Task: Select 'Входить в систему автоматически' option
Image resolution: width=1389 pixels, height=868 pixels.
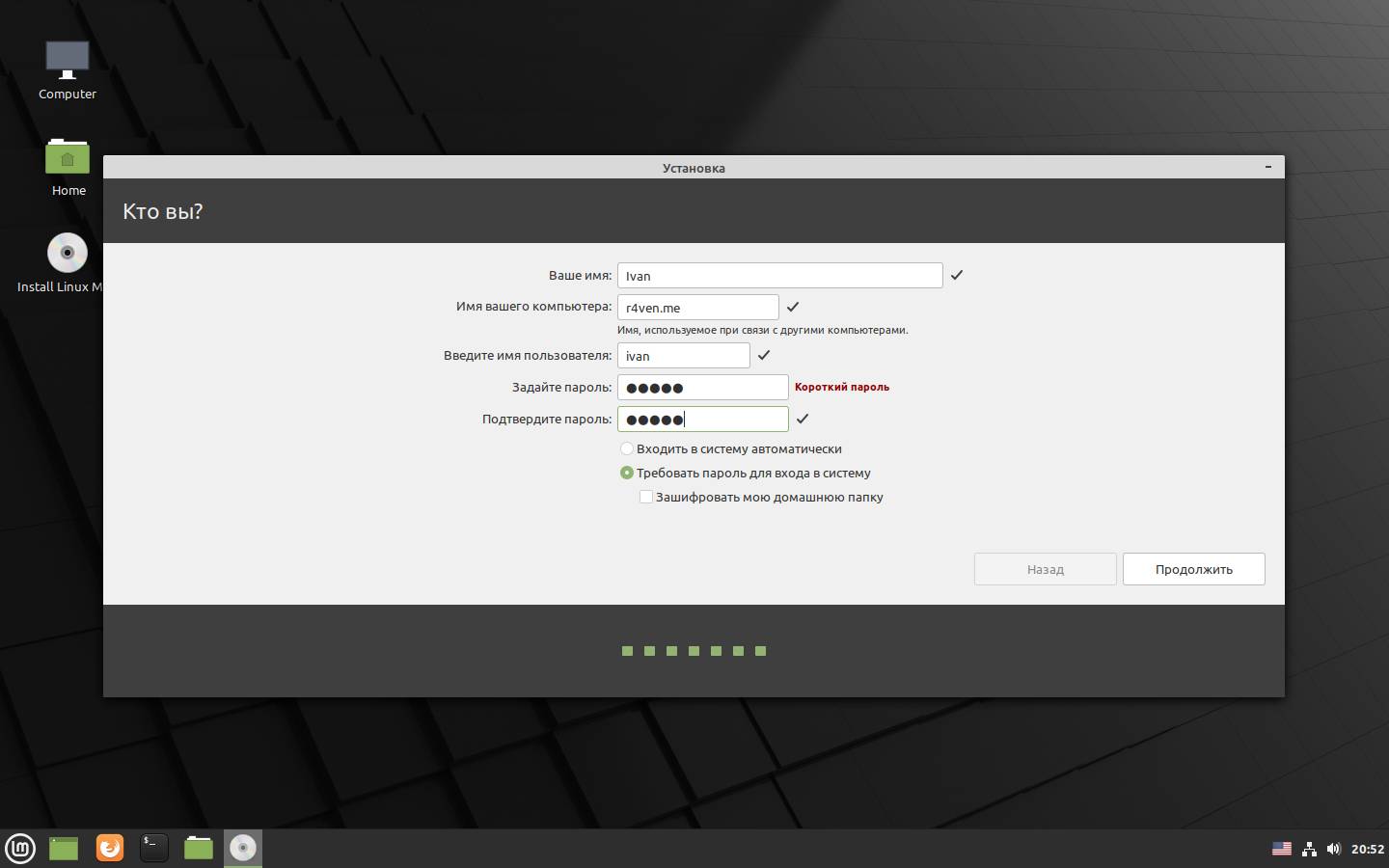Action: pos(627,448)
